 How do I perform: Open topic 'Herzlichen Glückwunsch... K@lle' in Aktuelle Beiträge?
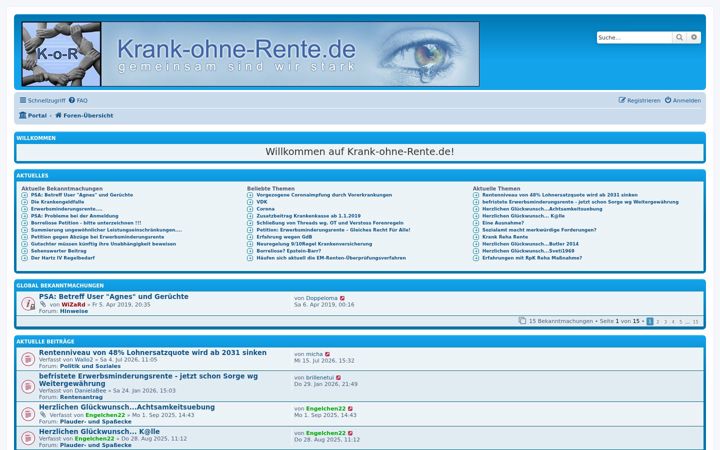tap(99, 432)
